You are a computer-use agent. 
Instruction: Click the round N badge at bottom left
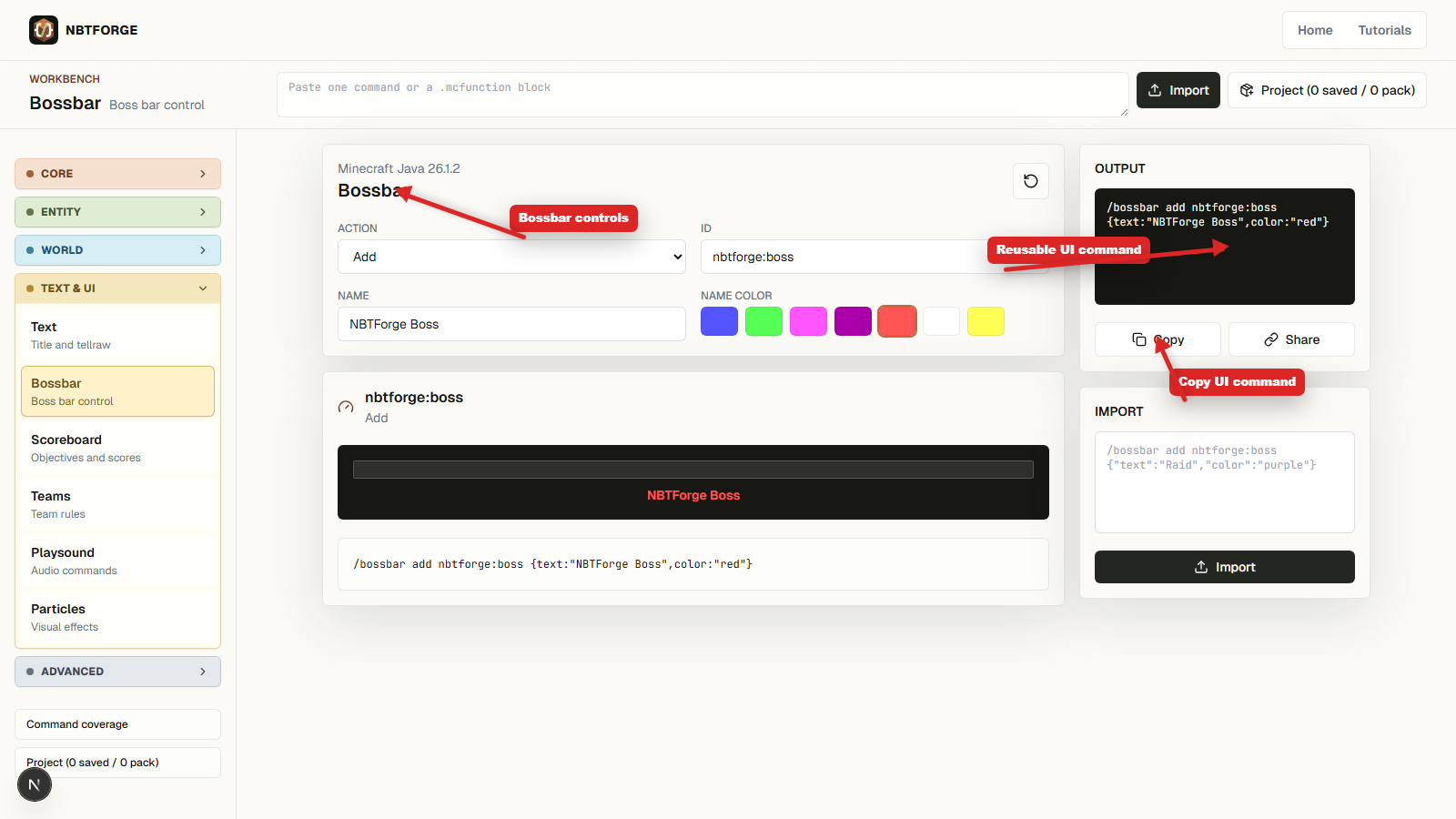[x=35, y=784]
